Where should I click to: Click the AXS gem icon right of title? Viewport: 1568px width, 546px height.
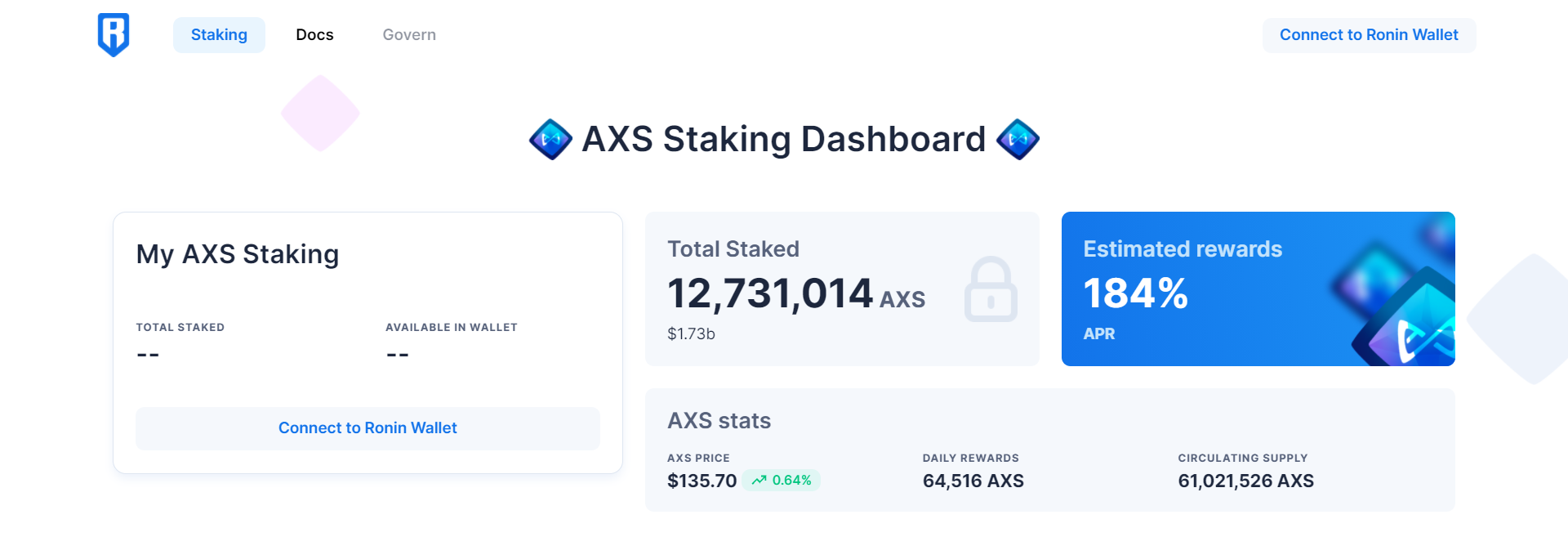click(x=1018, y=139)
